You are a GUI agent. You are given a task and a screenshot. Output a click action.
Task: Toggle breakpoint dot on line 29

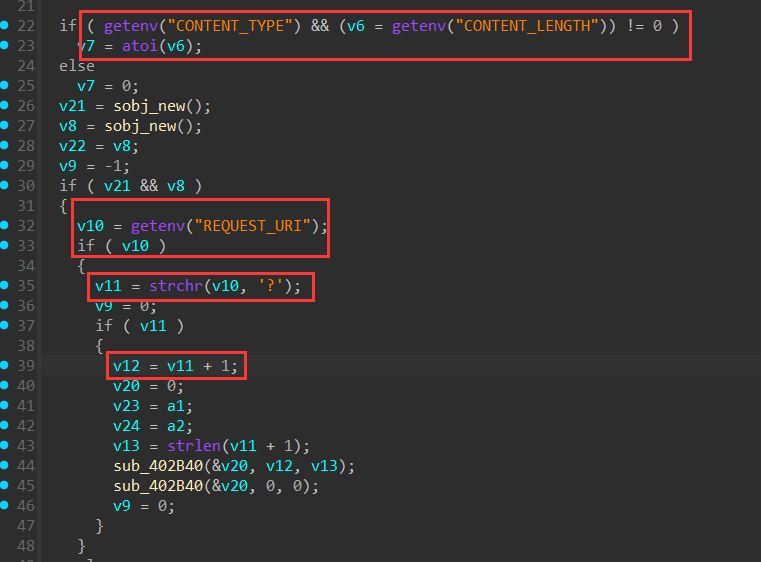tap(4, 165)
